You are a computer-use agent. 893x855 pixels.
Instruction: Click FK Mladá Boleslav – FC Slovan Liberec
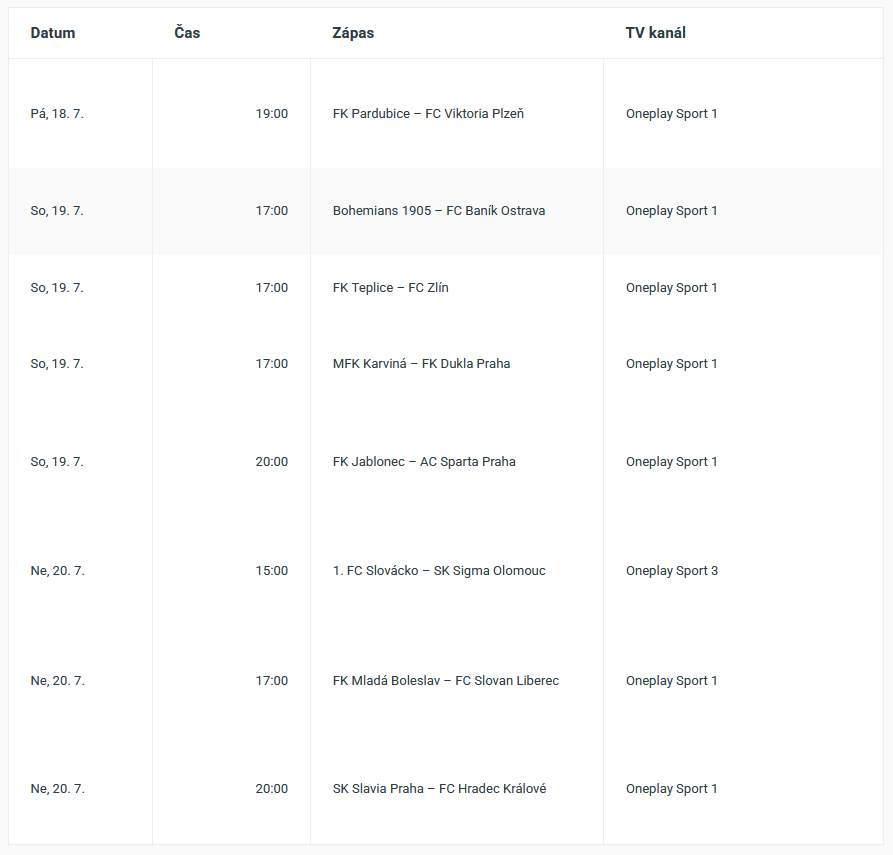click(446, 681)
